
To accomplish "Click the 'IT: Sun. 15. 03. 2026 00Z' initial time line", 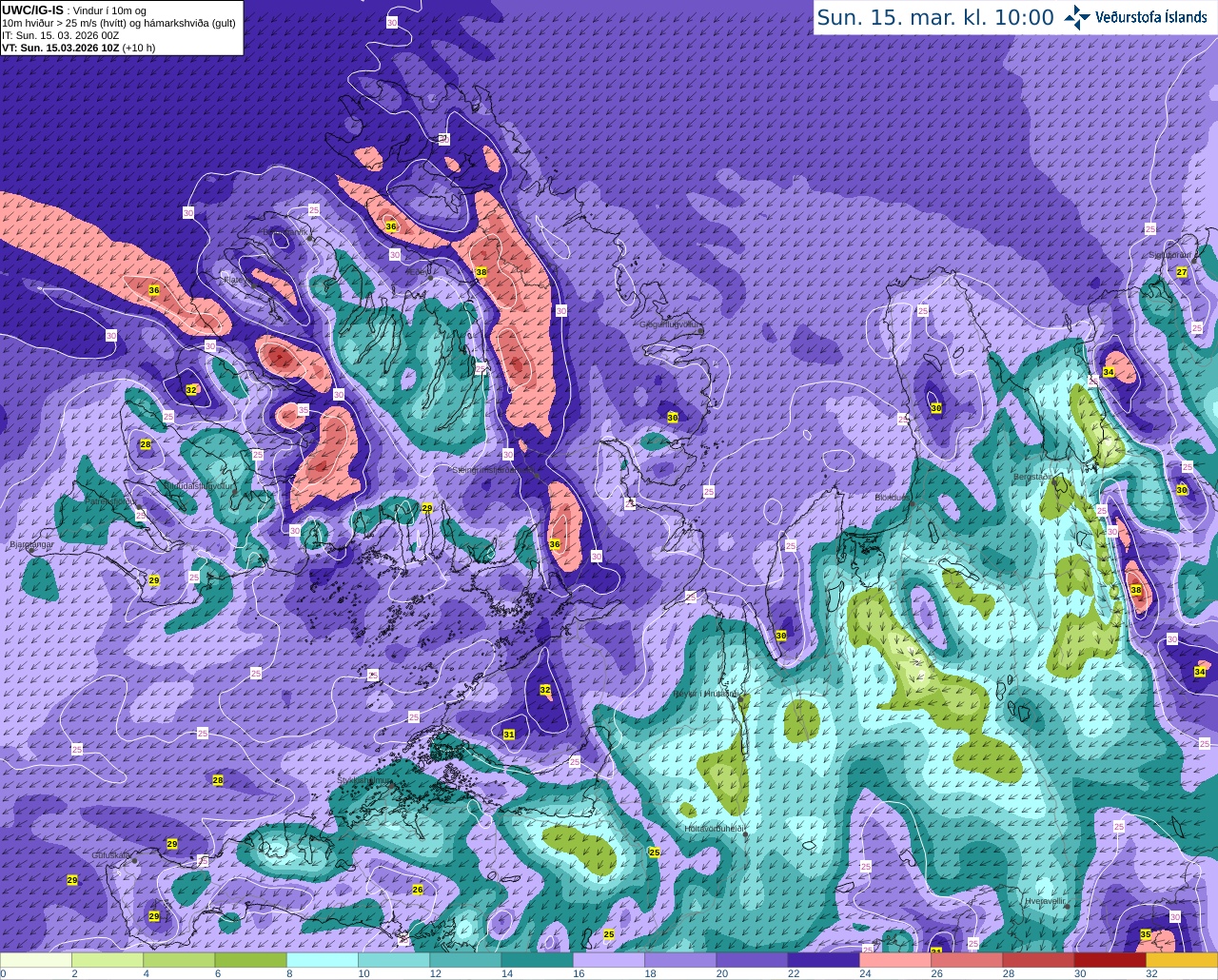I will pos(60,35).
